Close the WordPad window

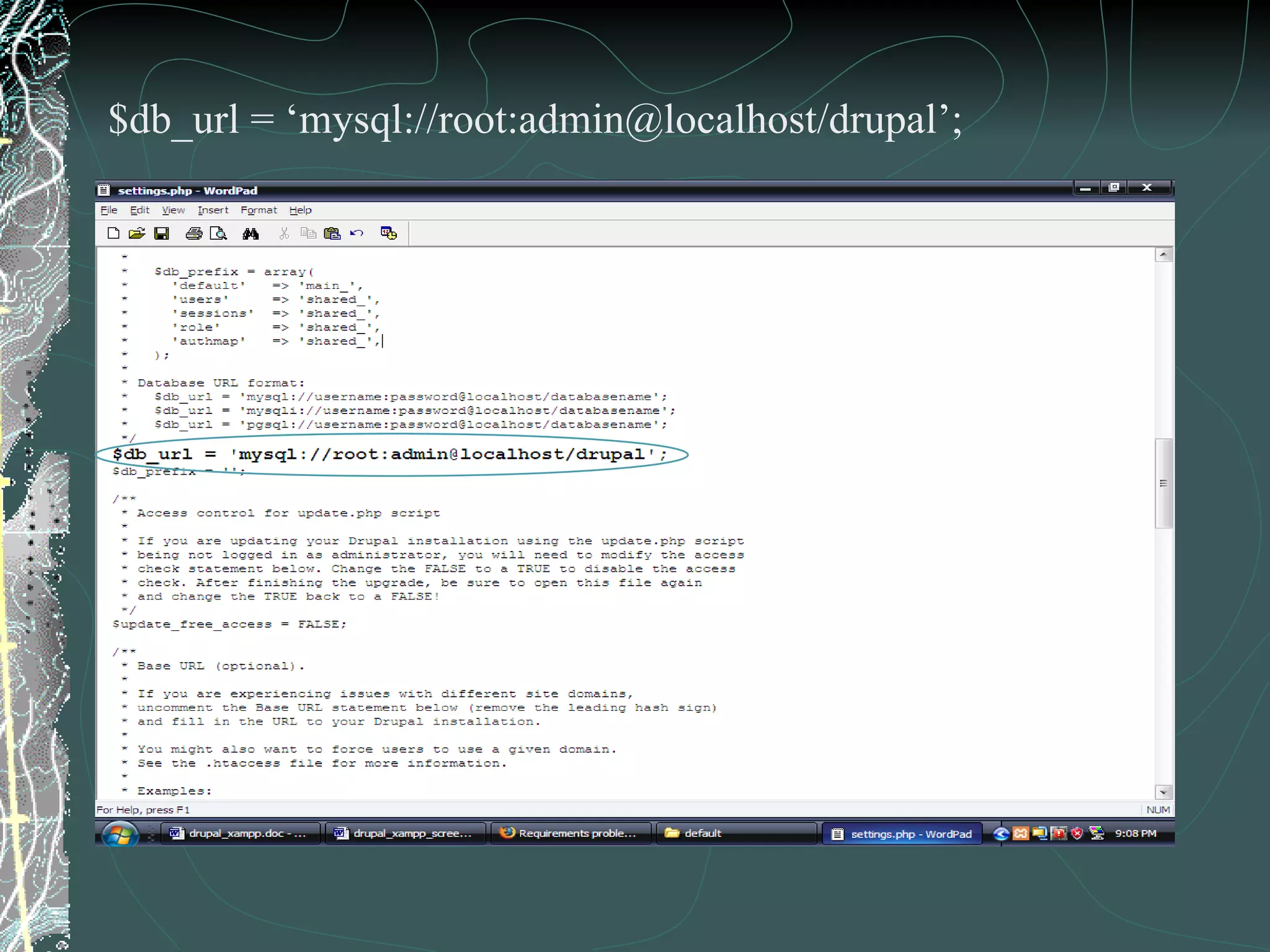[1148, 188]
